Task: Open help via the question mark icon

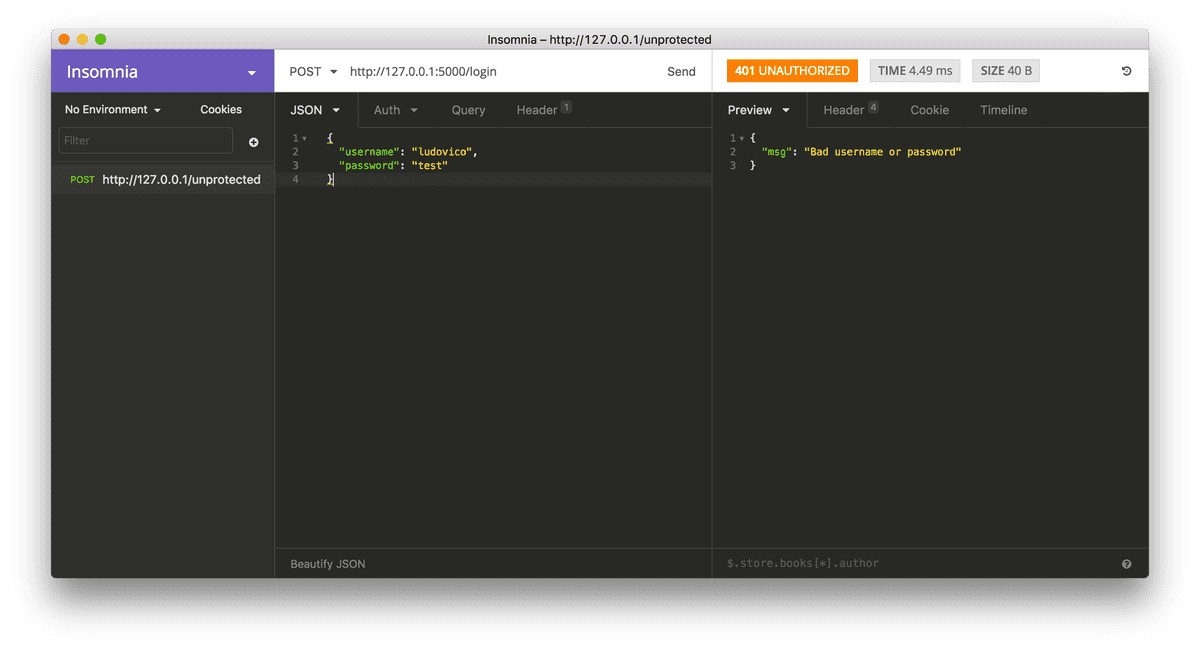Action: (1126, 563)
